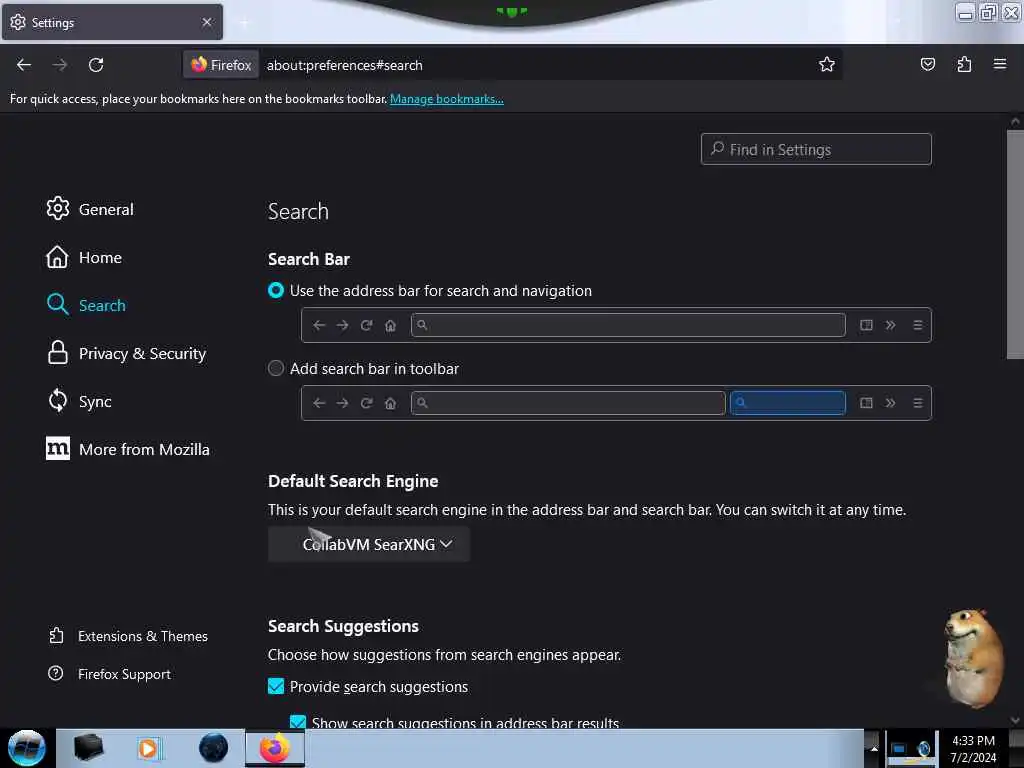Select the Search settings category
Viewport: 1024px width, 768px height.
86,305
